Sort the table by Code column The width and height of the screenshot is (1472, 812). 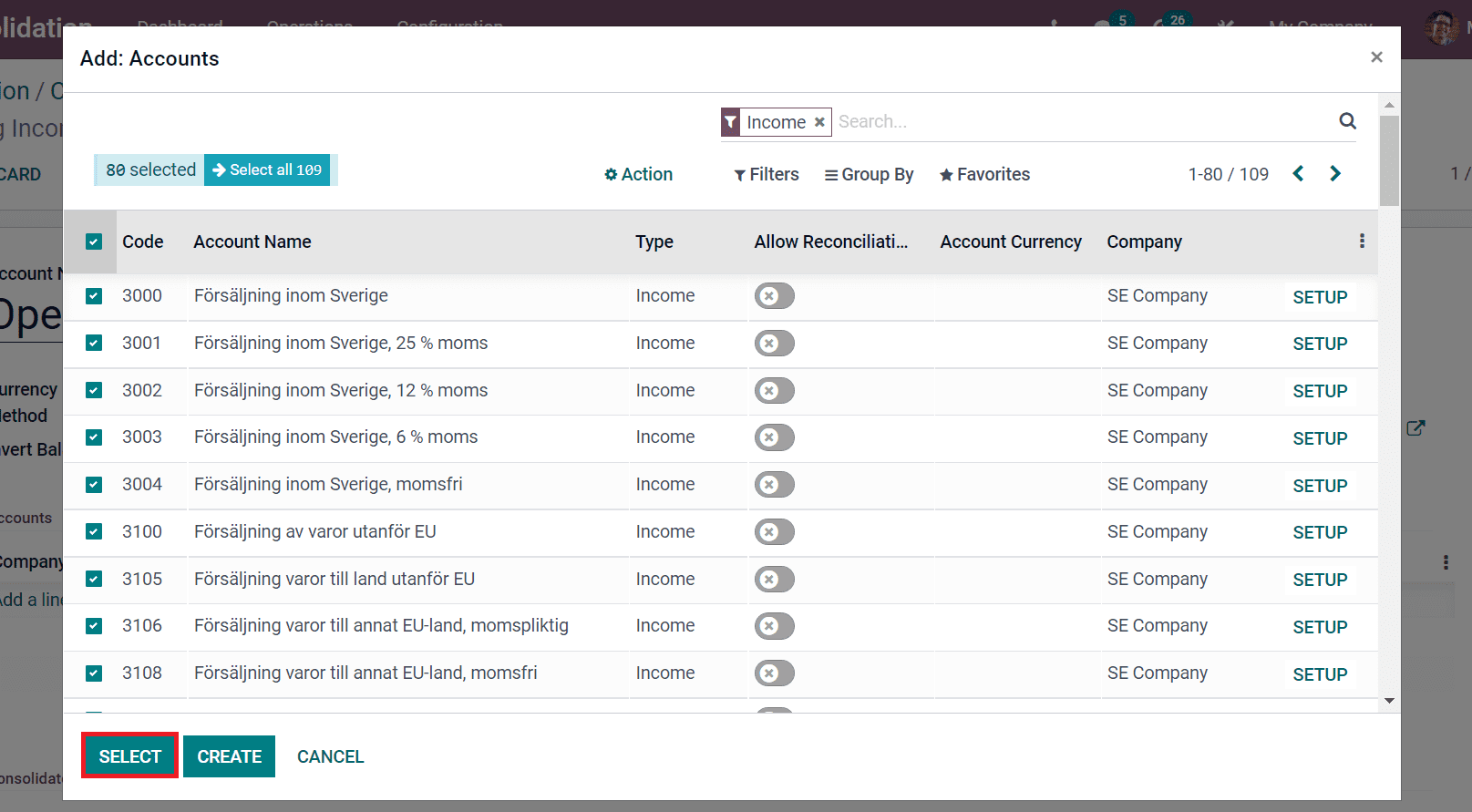(x=143, y=242)
